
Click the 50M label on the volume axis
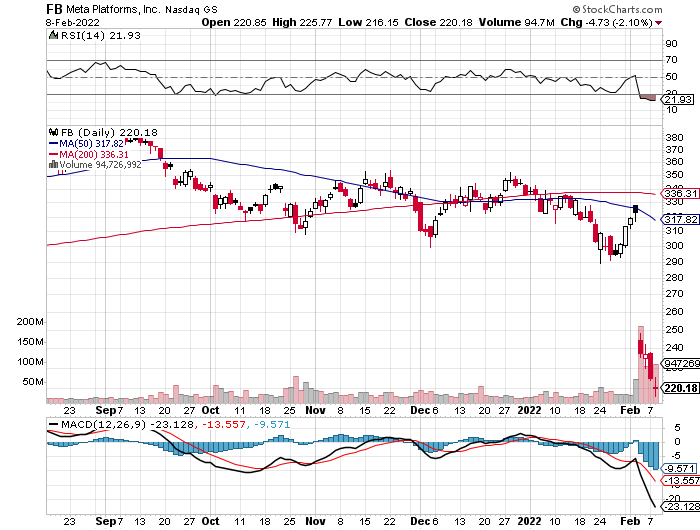pyautogui.click(x=33, y=382)
